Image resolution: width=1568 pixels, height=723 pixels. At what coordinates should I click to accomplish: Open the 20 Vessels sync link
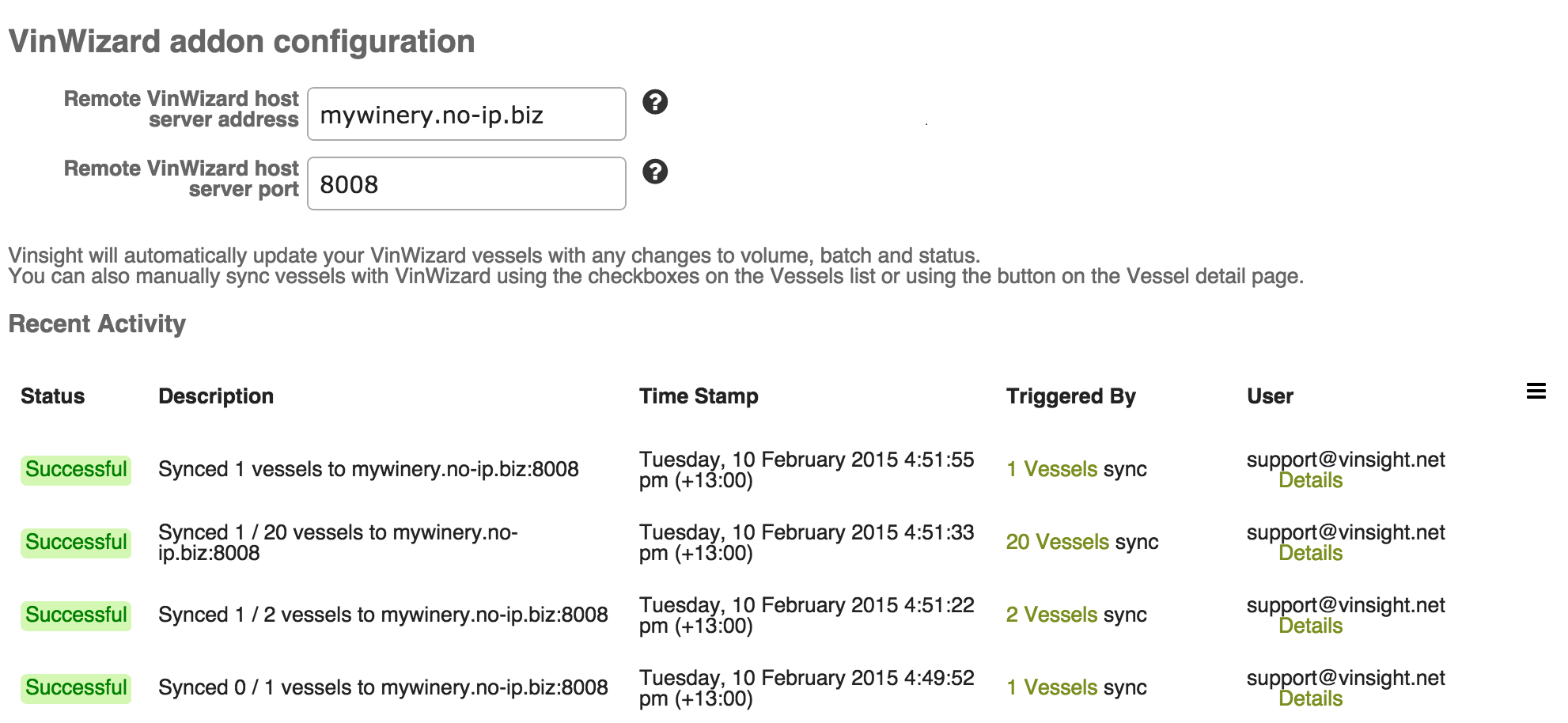coord(1058,542)
